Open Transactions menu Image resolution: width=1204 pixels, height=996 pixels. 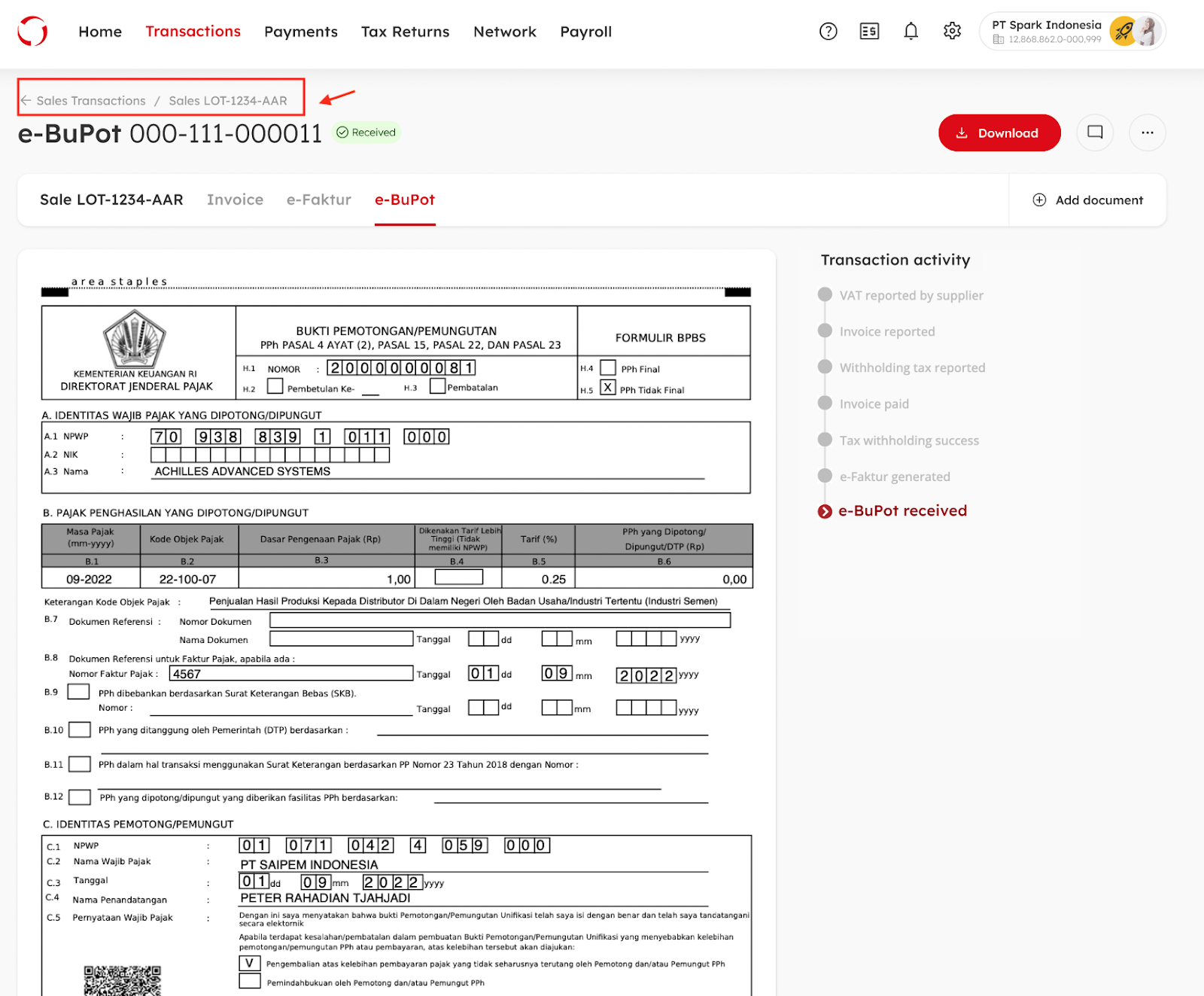coord(193,32)
